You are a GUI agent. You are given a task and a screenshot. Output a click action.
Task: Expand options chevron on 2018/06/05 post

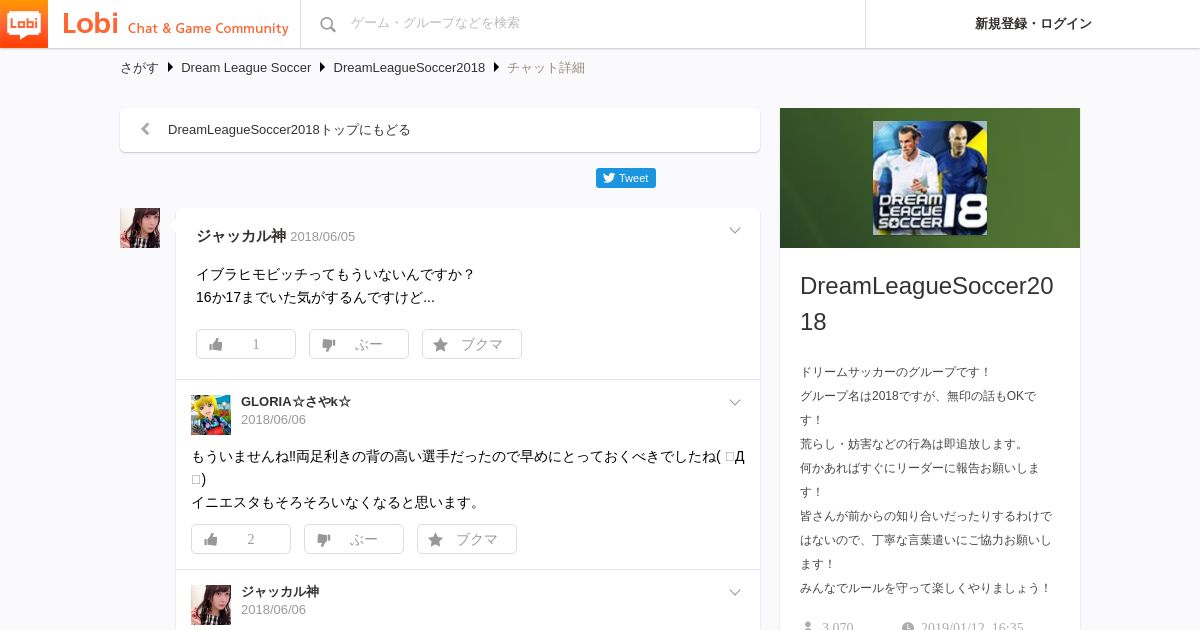[x=735, y=231]
